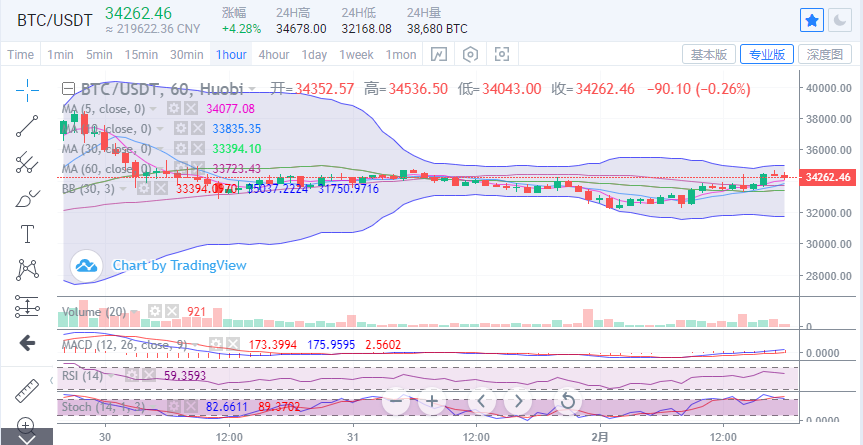Open RSI indicator settings gear
This screenshot has width=863, height=445.
tap(133, 376)
